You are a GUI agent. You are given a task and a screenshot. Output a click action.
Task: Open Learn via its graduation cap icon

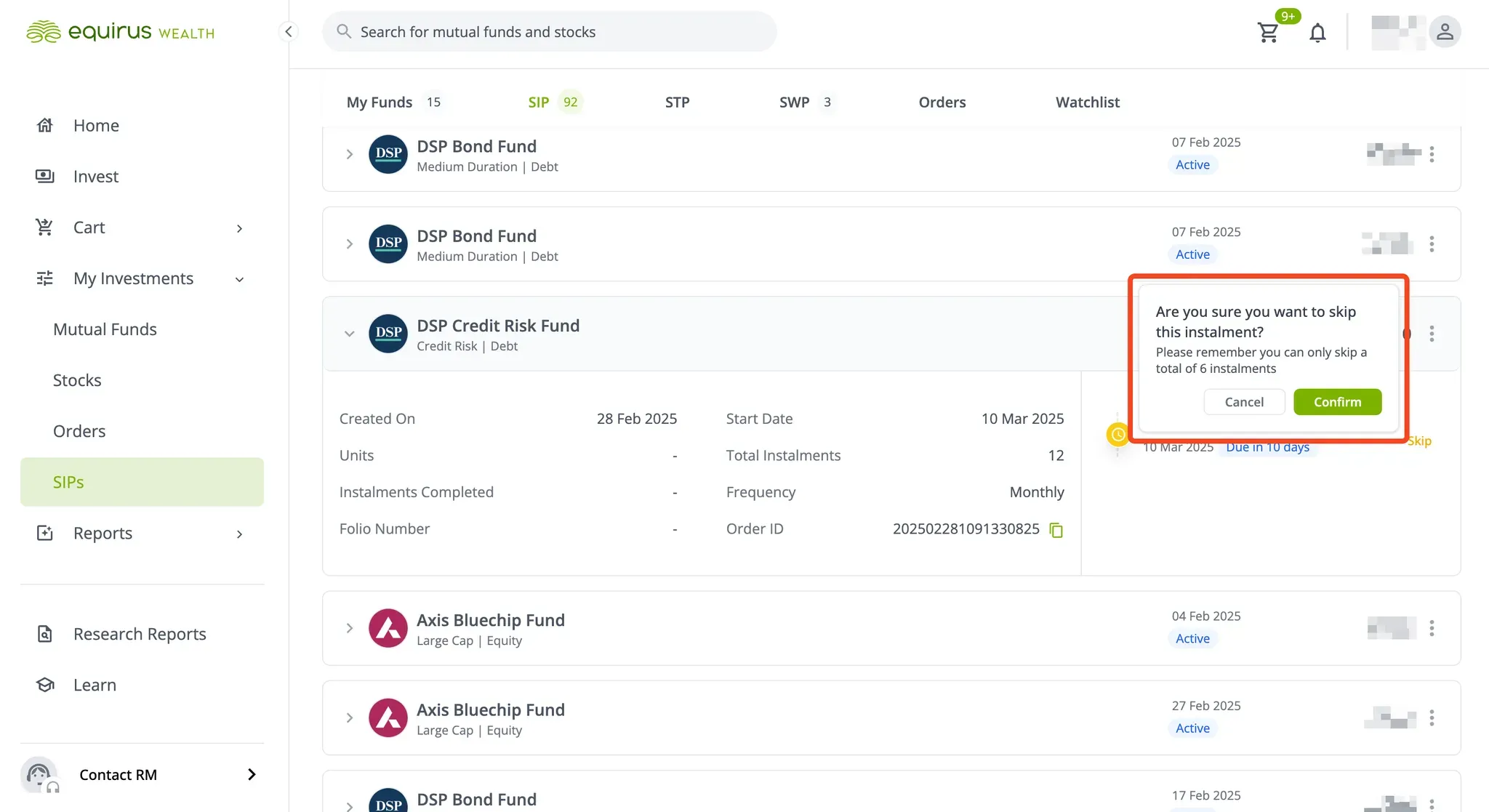[45, 685]
